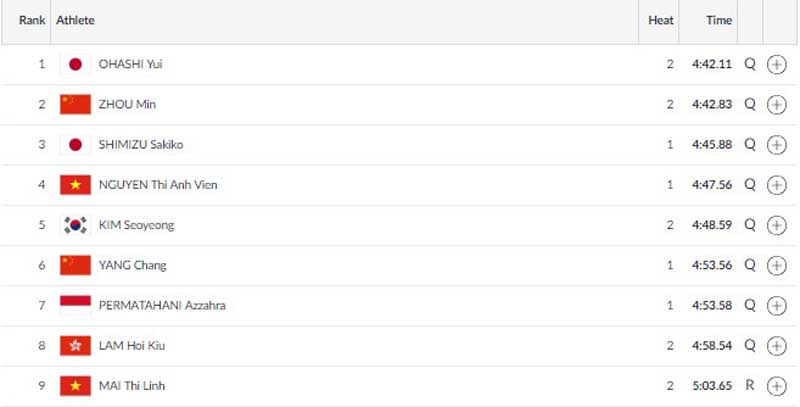Open plus icon on NGUYEN Thi Anh Vien row
Screen dimensions: 800x407
[776, 185]
